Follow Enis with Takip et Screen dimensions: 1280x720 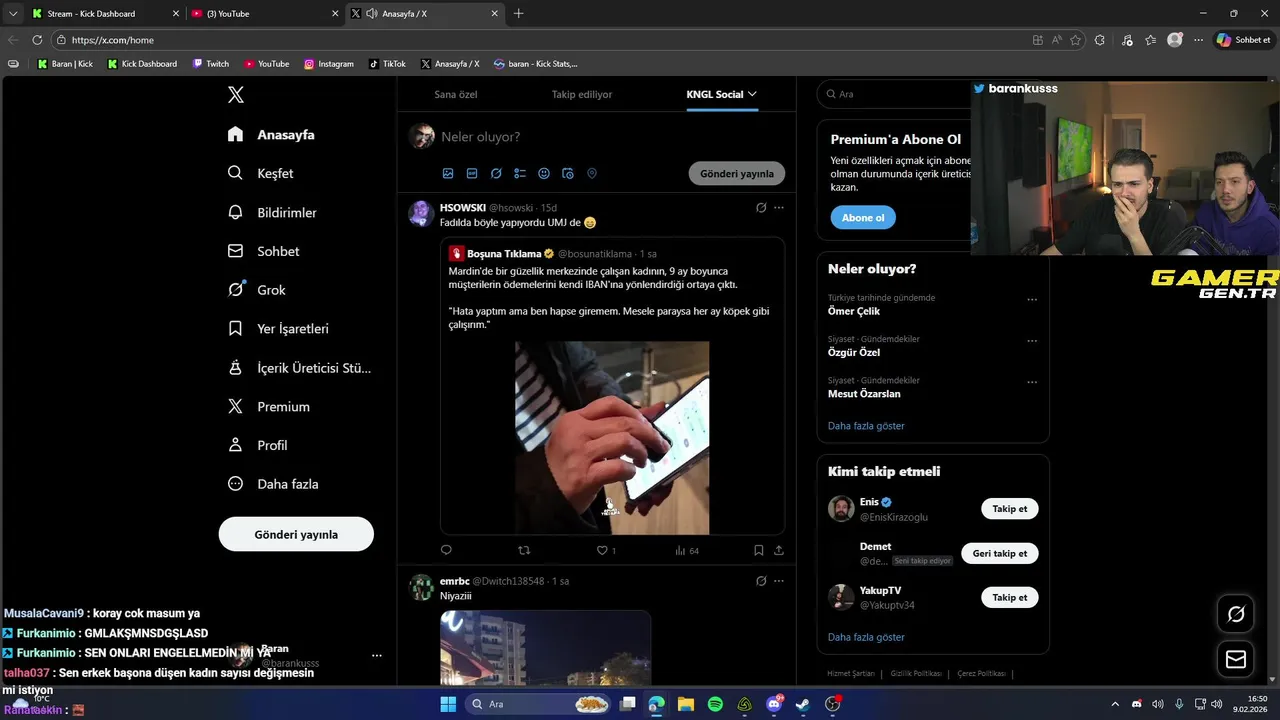click(x=1010, y=509)
